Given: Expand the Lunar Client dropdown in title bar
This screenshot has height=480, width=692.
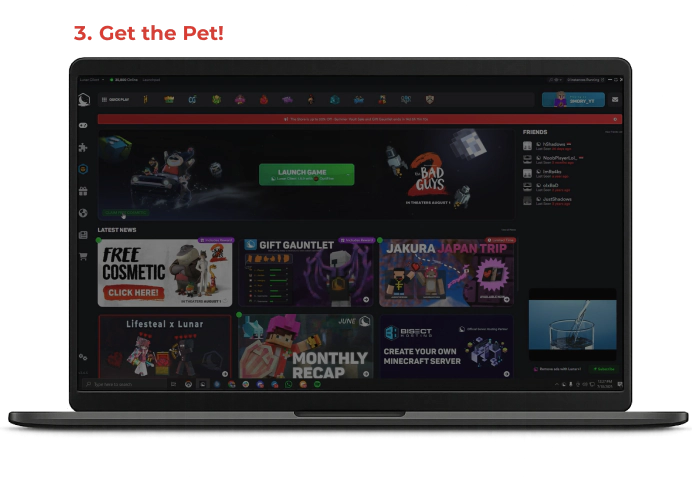Looking at the screenshot, I should (x=90, y=79).
